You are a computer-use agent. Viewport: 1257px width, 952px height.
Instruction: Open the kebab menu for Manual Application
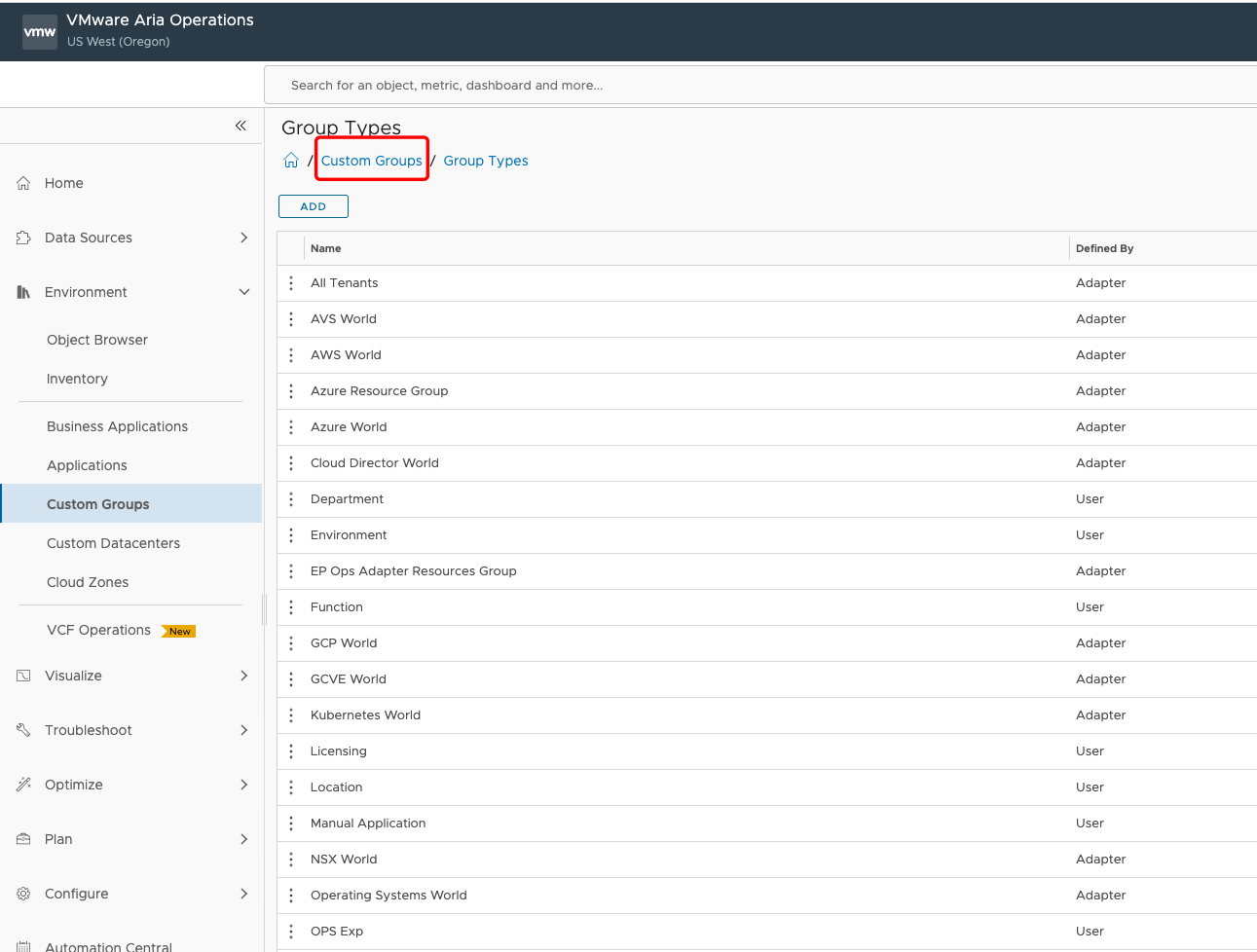point(291,824)
